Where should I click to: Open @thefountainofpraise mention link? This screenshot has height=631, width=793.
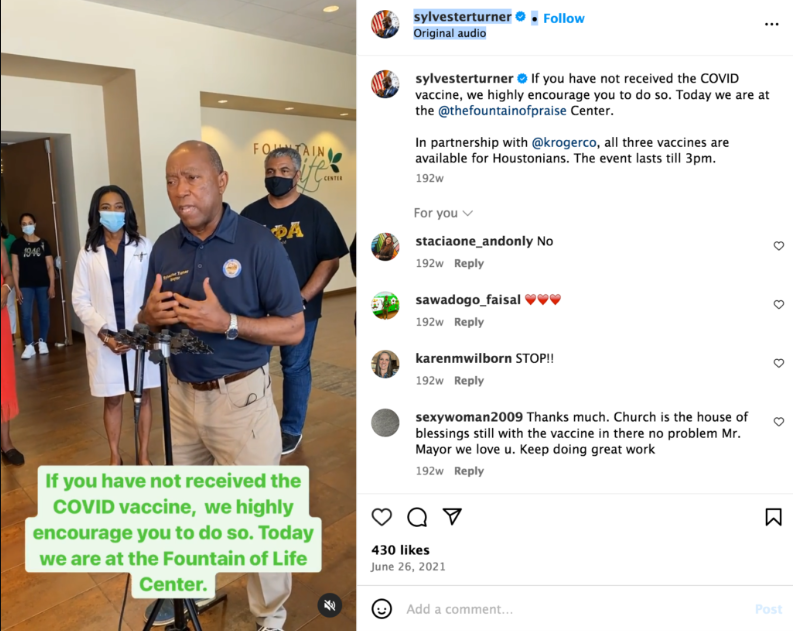pyautogui.click(x=502, y=111)
